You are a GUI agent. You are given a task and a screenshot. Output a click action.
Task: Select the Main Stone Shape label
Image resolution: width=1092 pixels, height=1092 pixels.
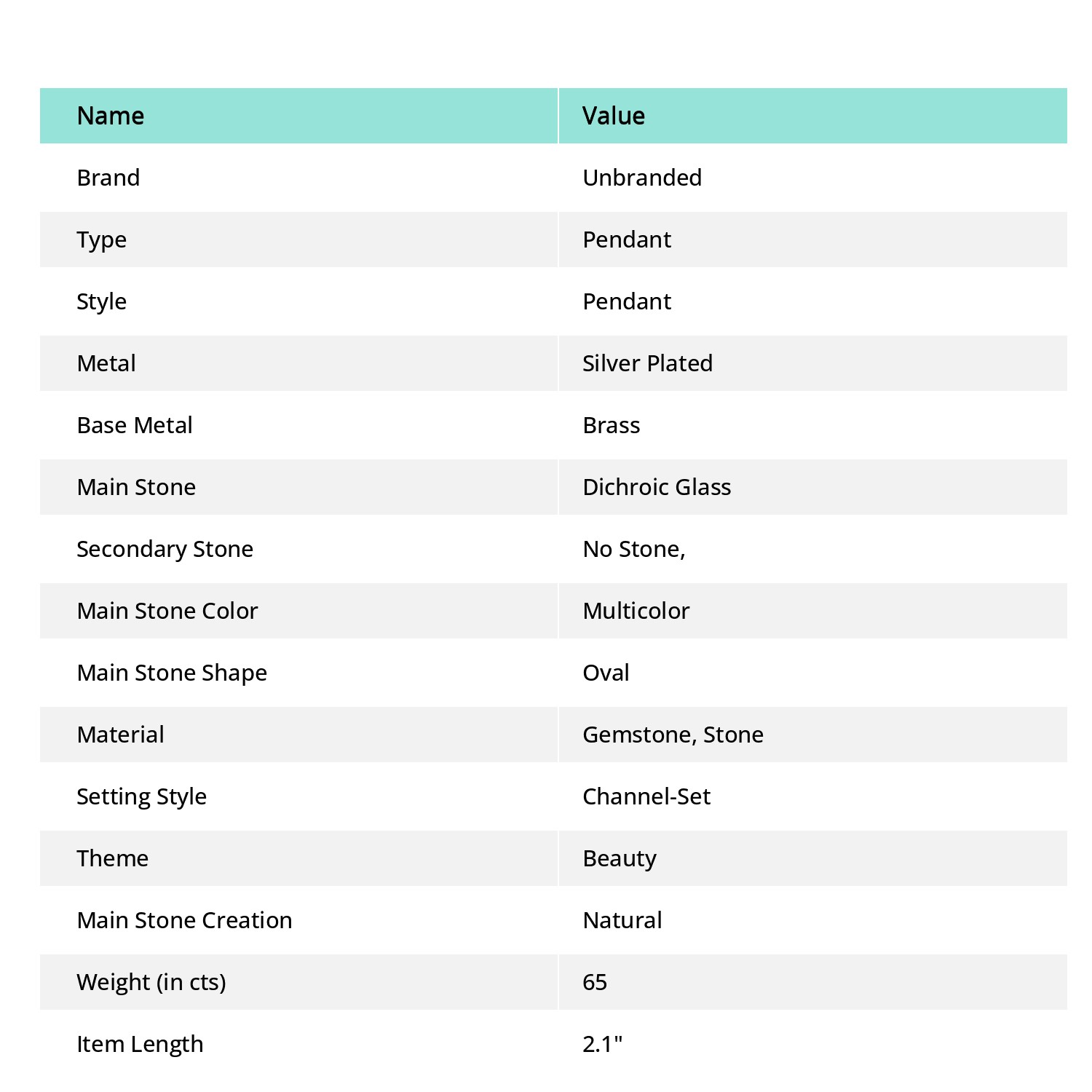coord(172,673)
